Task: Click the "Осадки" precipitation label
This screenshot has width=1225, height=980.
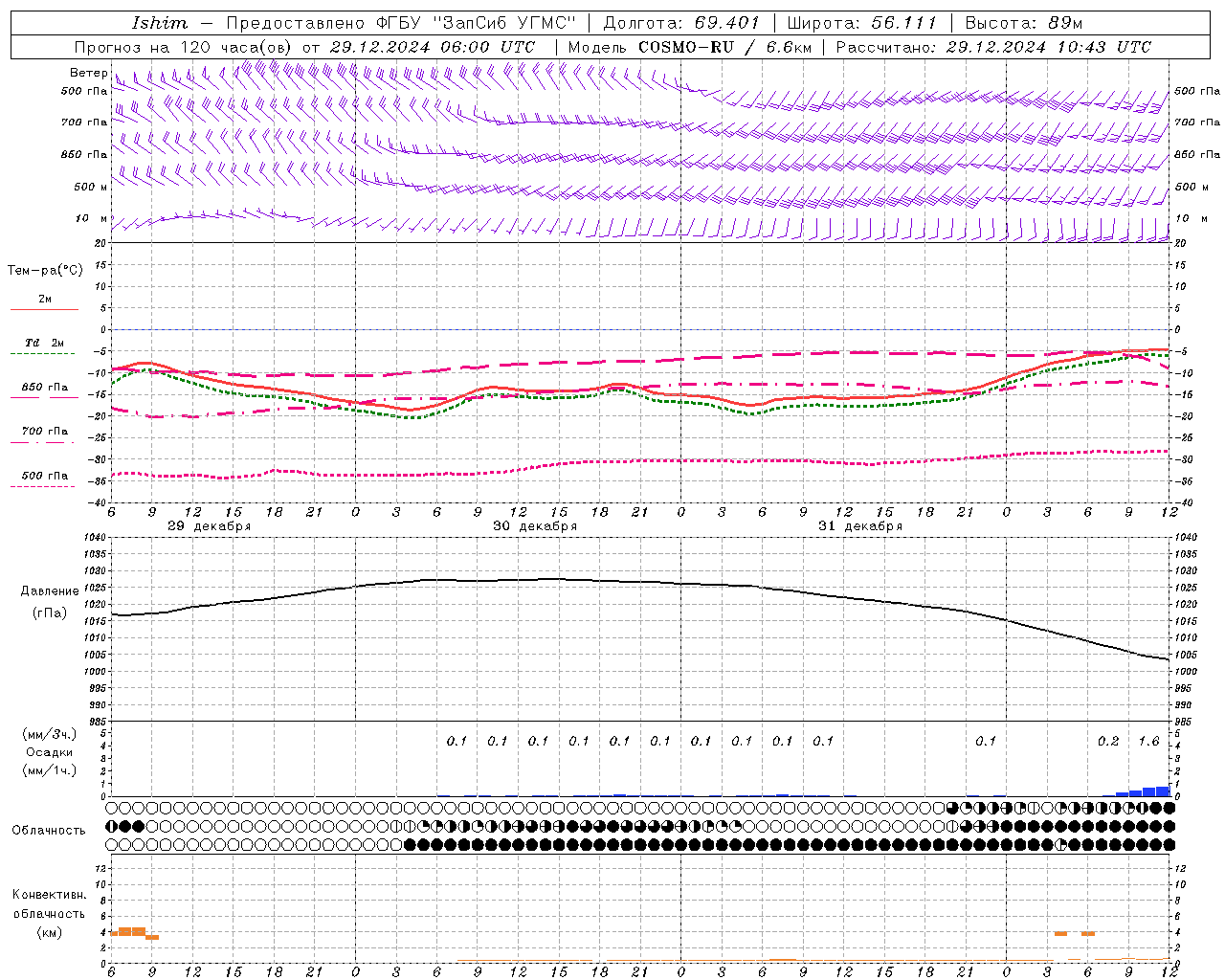Action: pyautogui.click(x=50, y=752)
